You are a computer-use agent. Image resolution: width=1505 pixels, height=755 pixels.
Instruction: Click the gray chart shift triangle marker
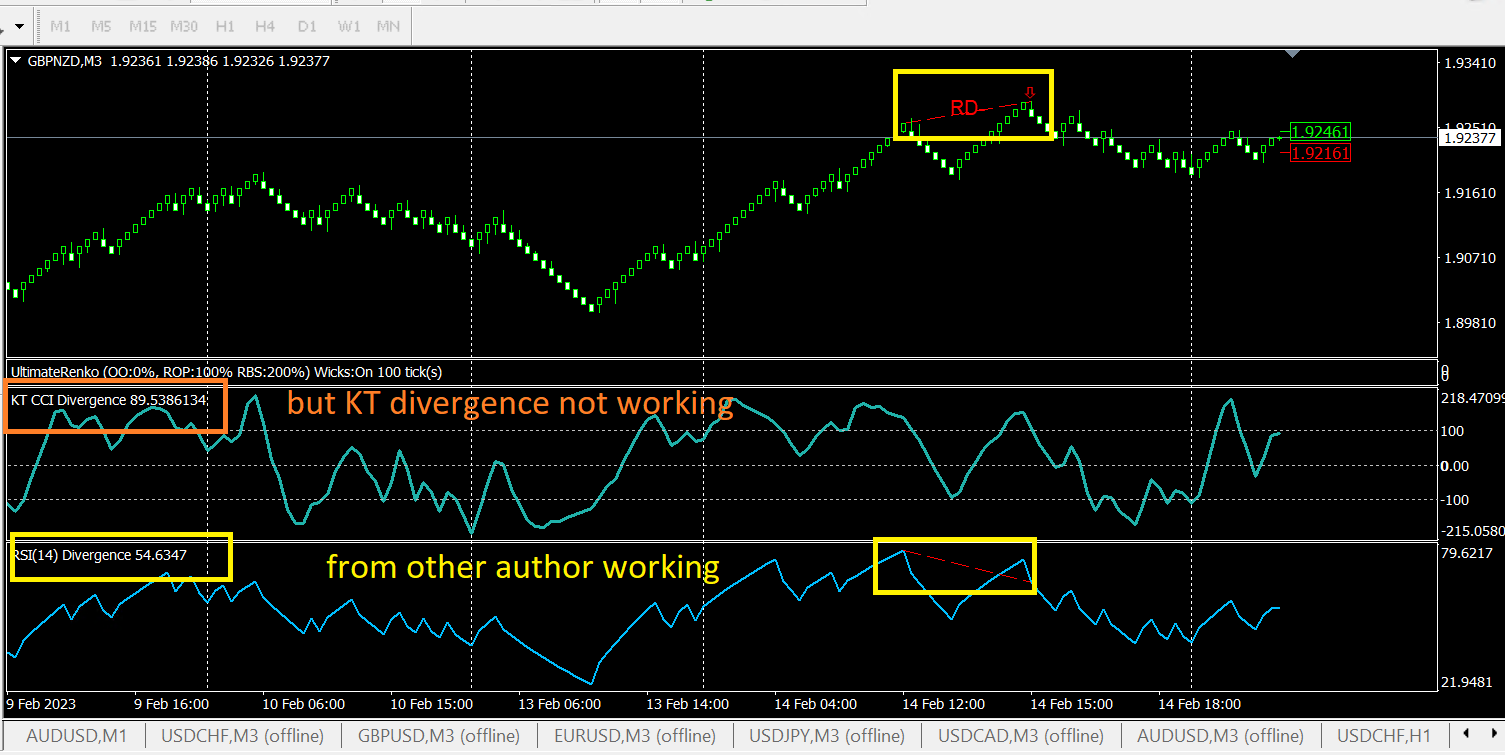click(1293, 54)
